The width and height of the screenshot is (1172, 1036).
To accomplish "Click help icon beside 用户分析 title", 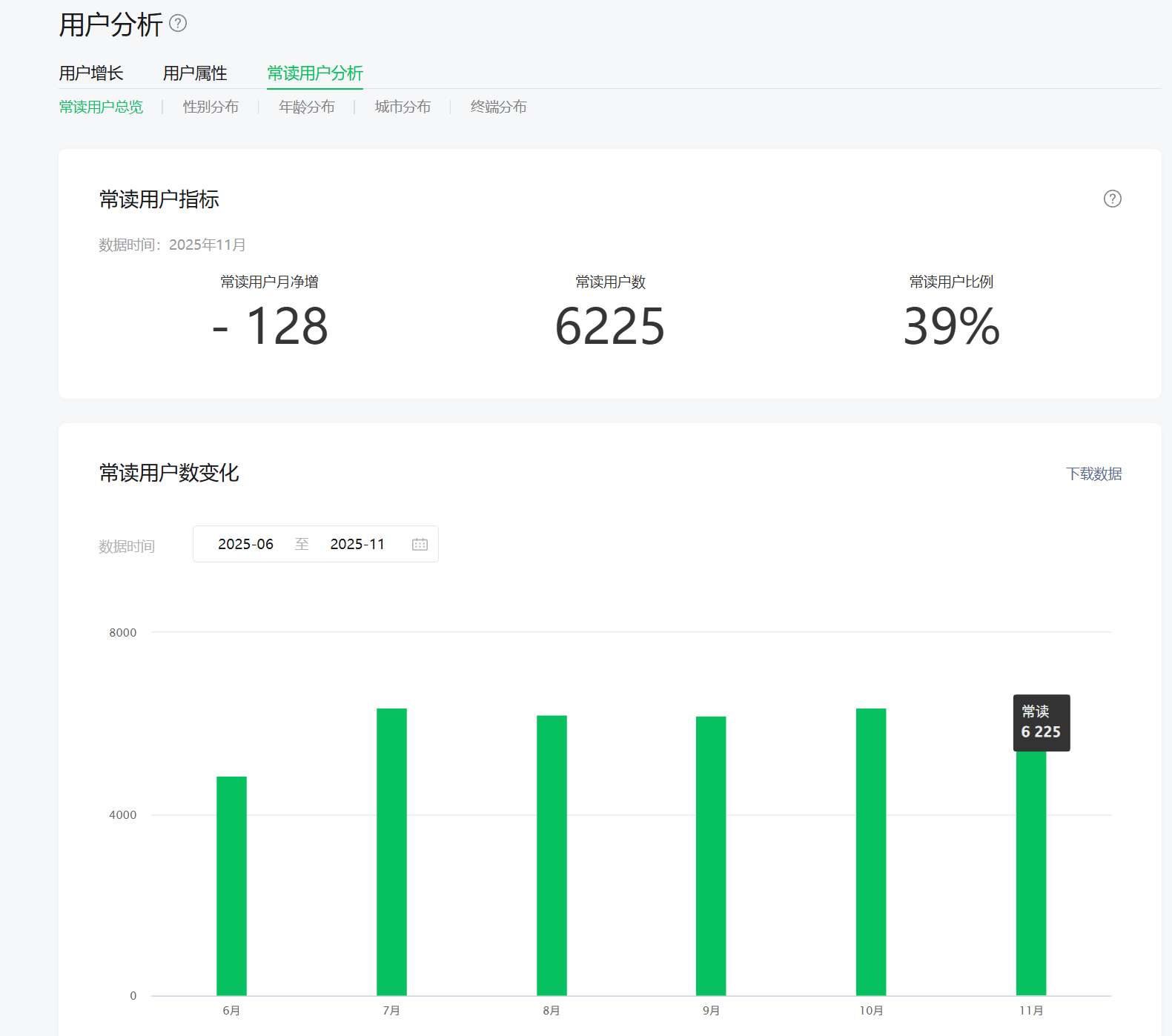I will pos(178,24).
